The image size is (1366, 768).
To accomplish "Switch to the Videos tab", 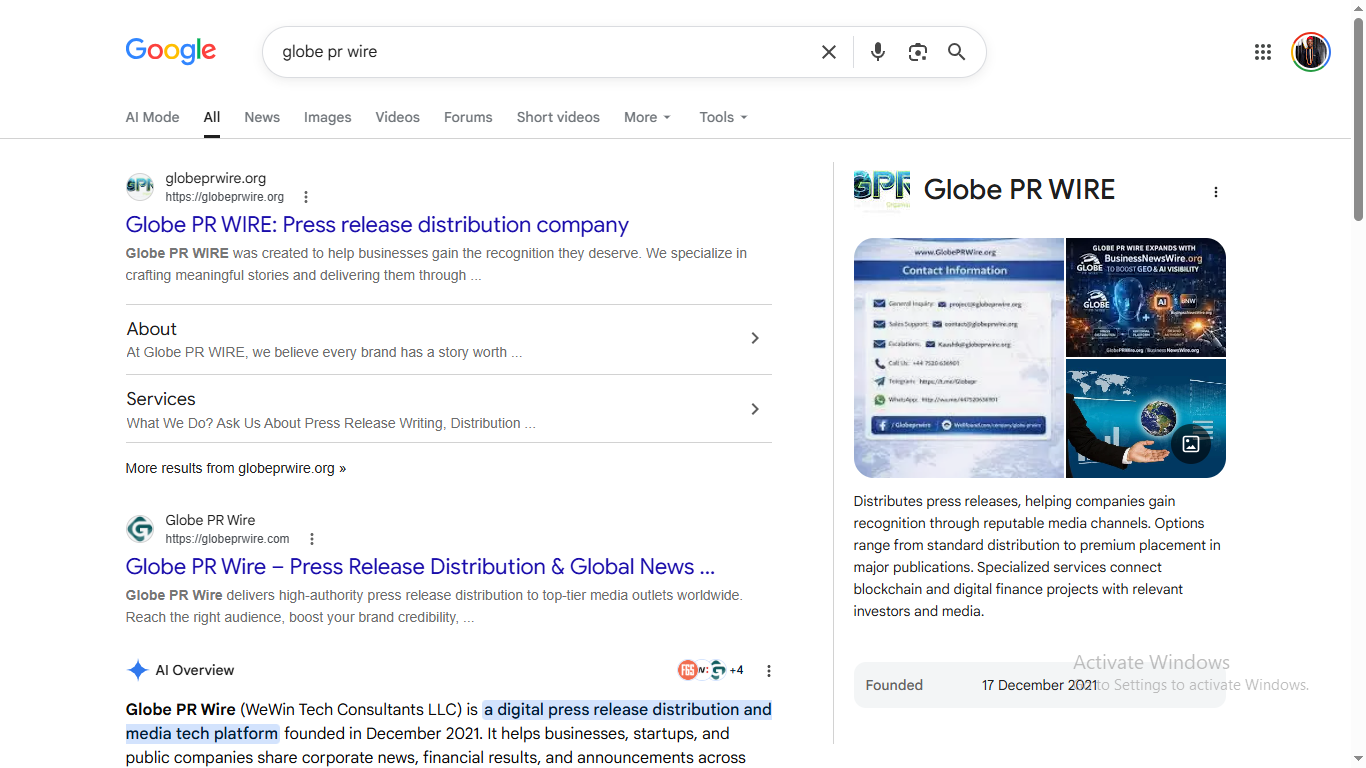I will coord(397,117).
